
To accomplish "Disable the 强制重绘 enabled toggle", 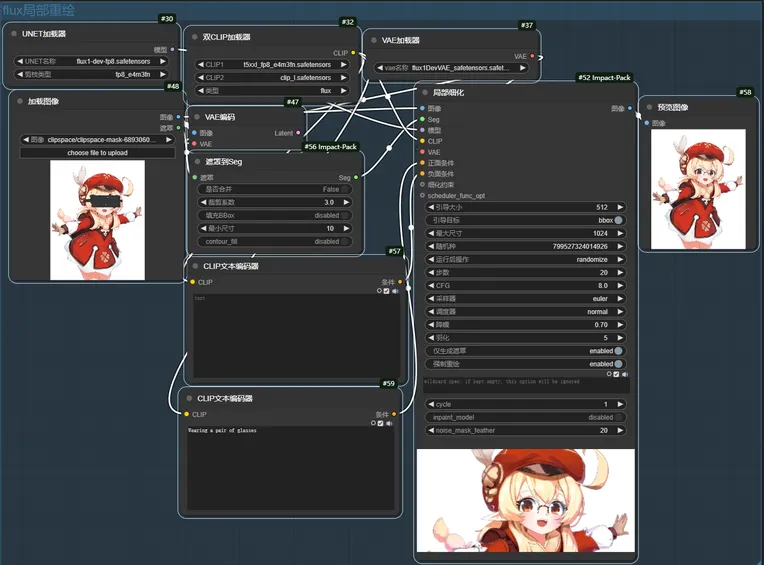I will pos(619,364).
